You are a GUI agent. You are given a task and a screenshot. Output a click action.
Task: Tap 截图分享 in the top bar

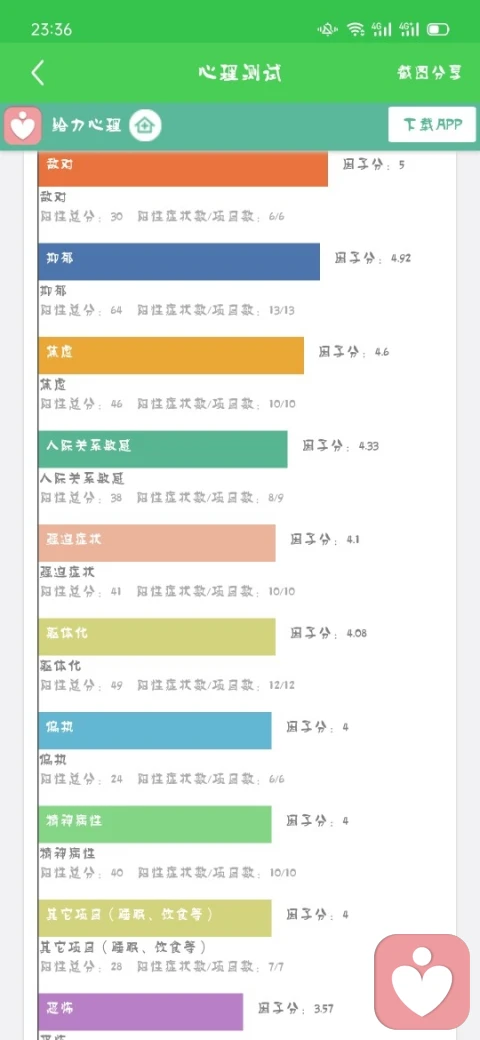pos(429,73)
